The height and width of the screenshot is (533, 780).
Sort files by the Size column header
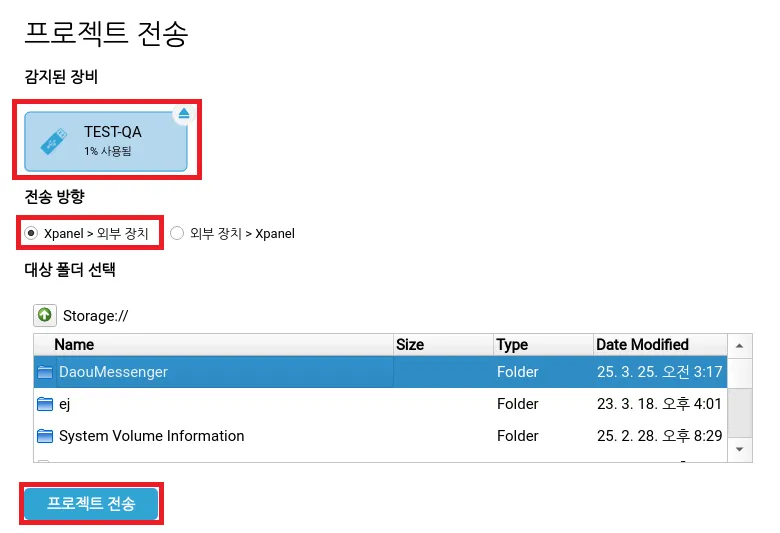(410, 345)
